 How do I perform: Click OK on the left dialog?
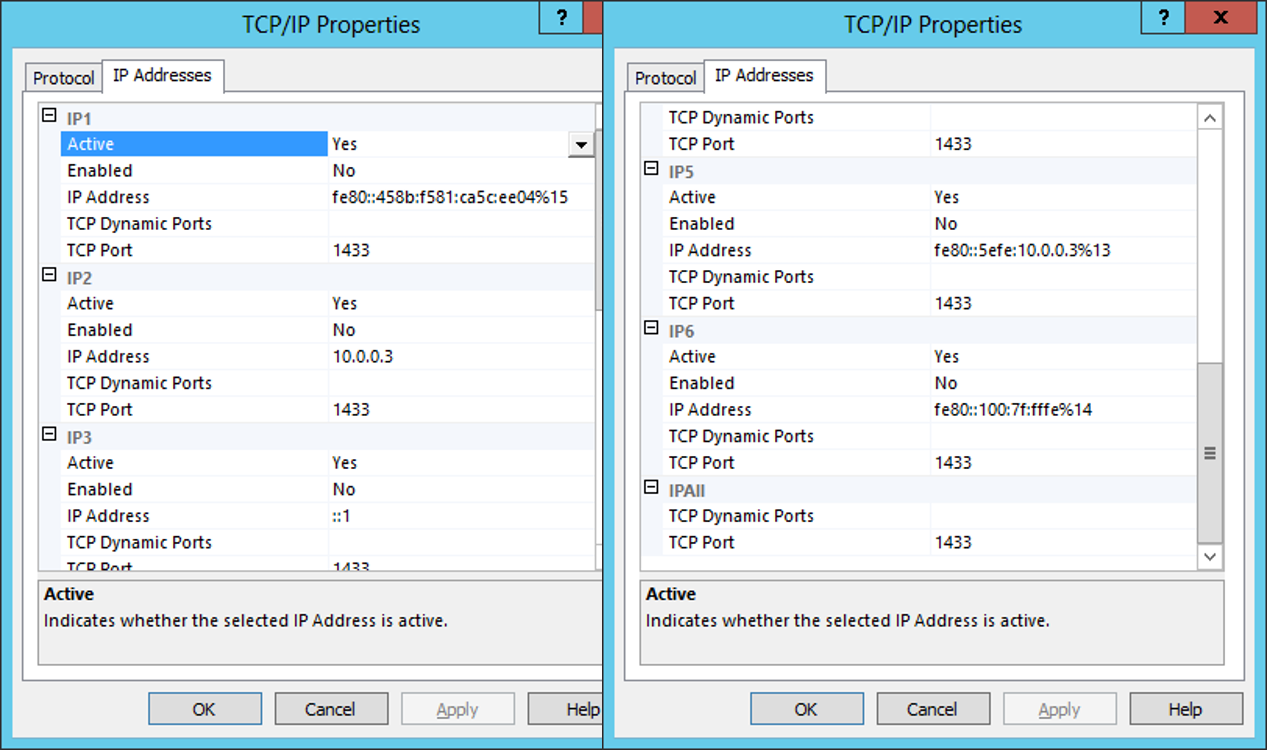205,708
